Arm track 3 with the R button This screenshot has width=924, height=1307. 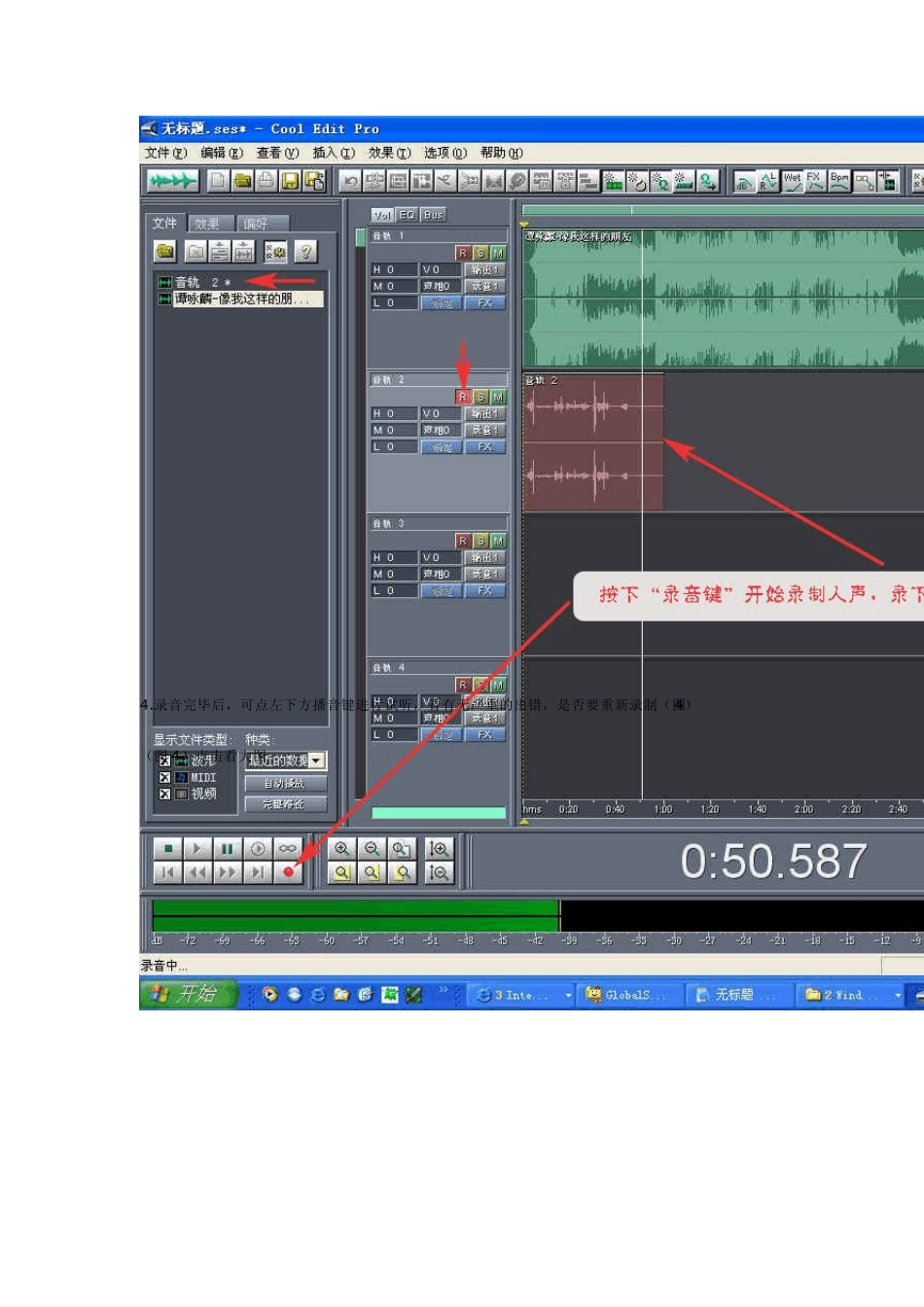463,541
